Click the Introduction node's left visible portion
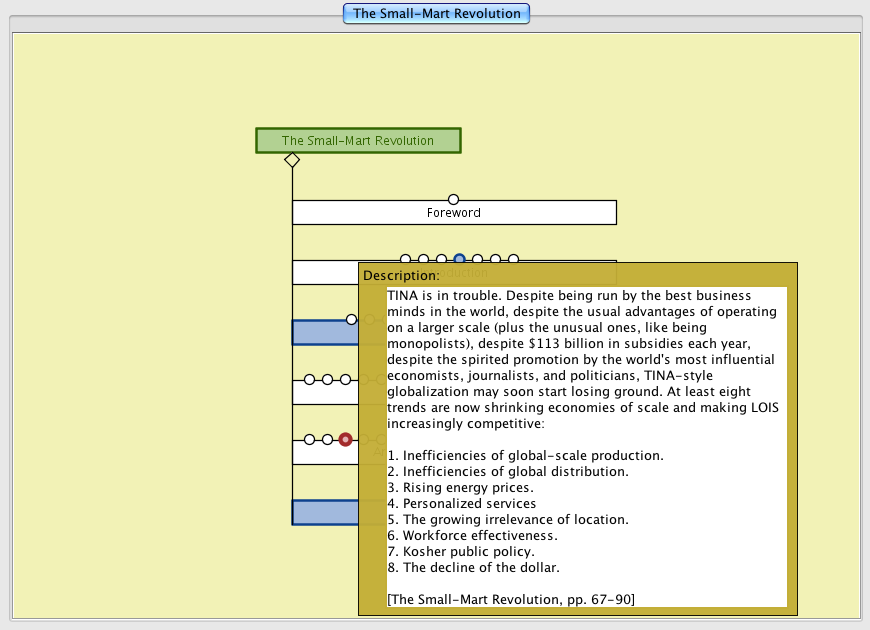This screenshot has width=870, height=630. click(x=324, y=273)
